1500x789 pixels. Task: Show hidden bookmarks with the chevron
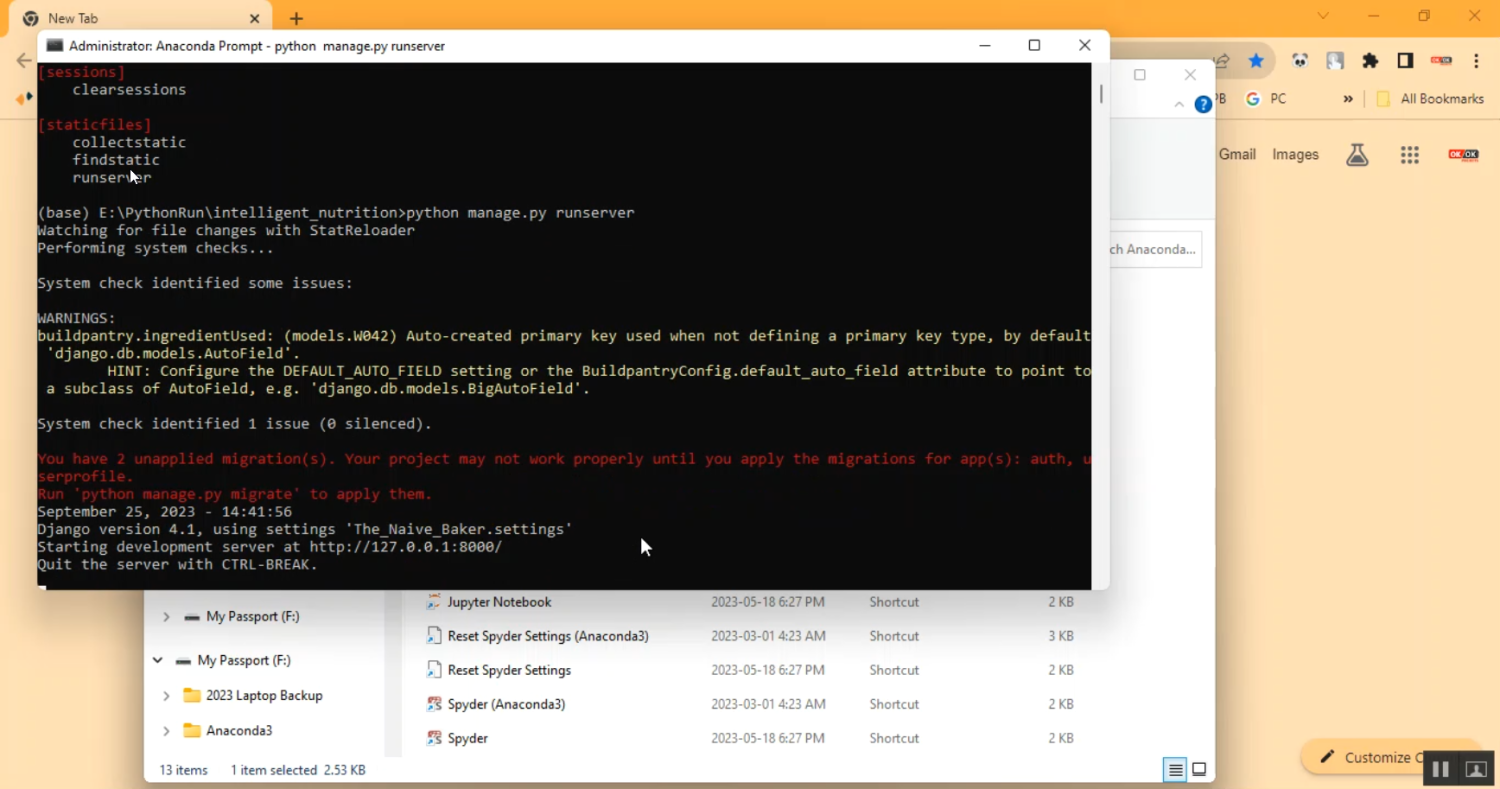pos(1348,99)
